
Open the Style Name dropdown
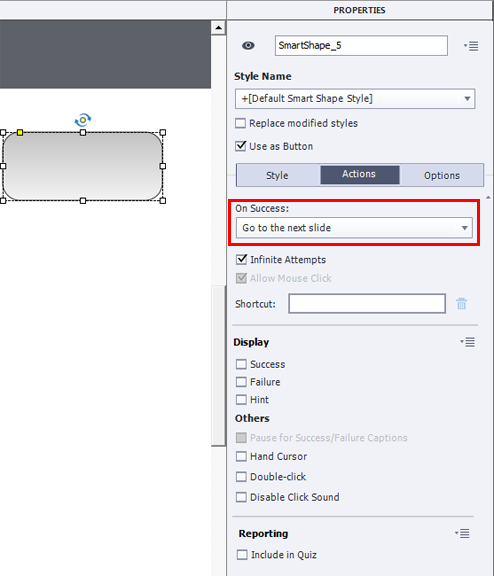pyautogui.click(x=355, y=98)
